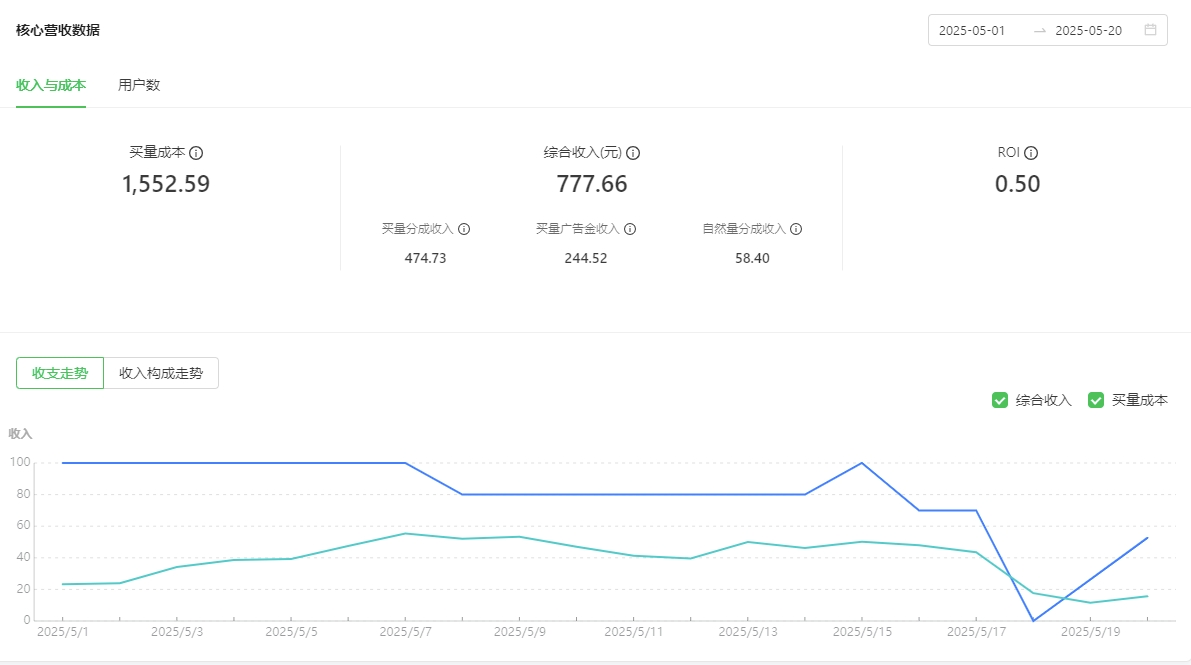
Task: Click the 2025/5/1 axis label
Action: [62, 632]
